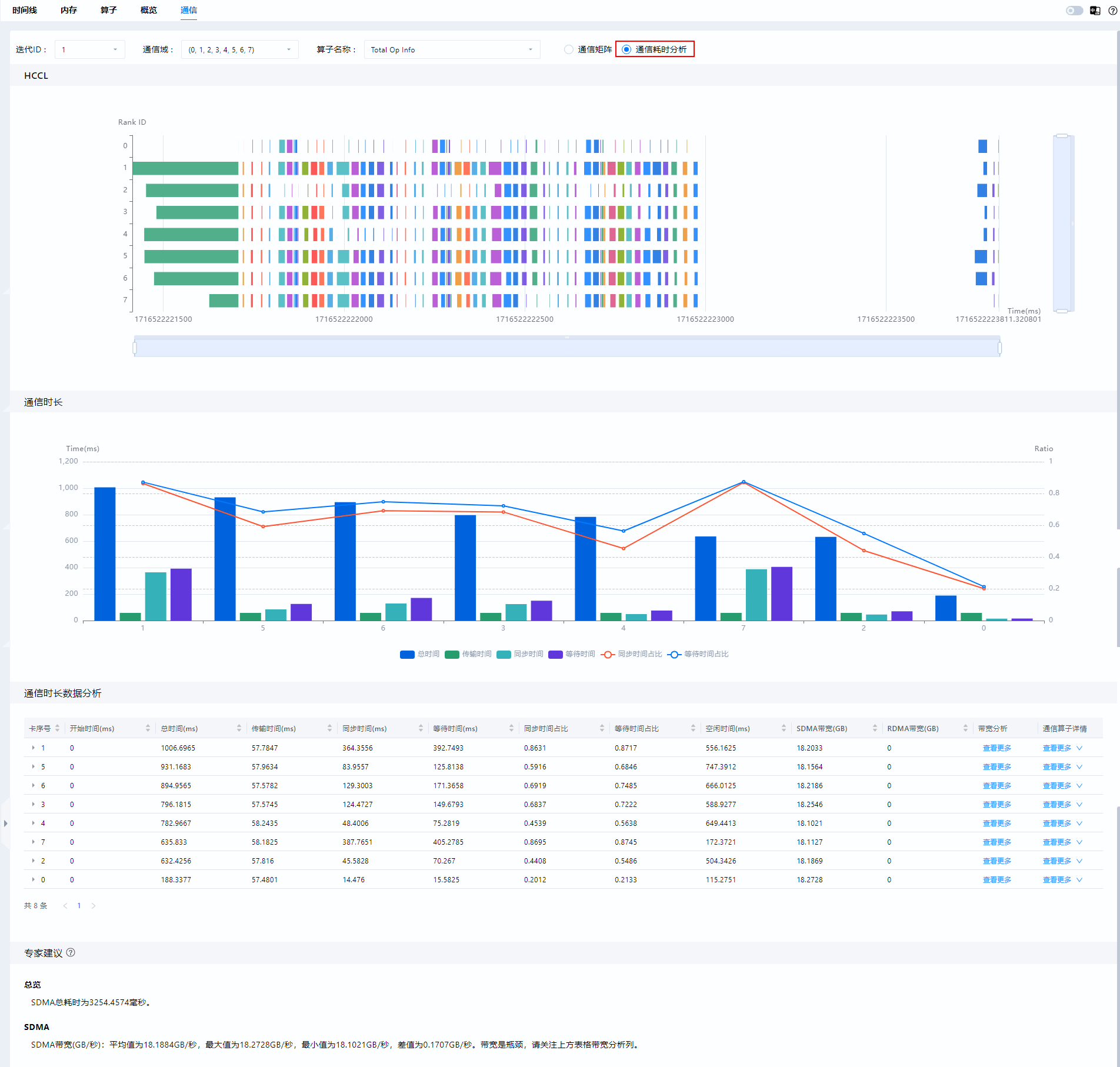
Task: Sort by 总时间(ms) column
Action: click(239, 728)
